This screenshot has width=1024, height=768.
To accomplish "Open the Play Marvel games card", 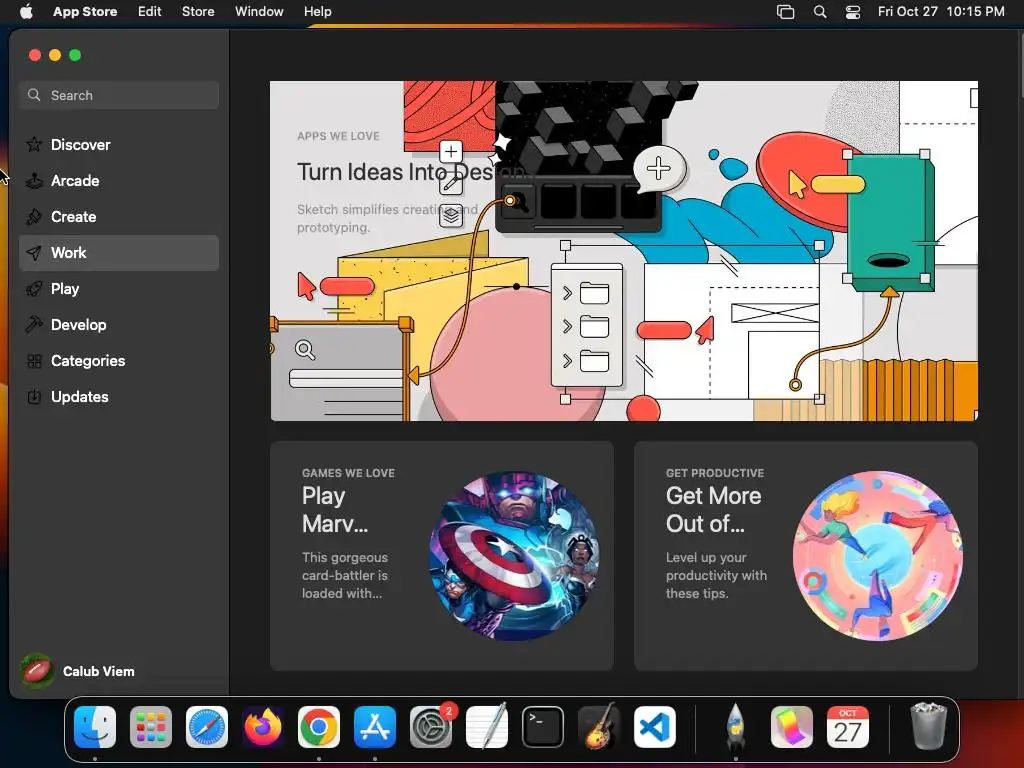I will click(441, 556).
